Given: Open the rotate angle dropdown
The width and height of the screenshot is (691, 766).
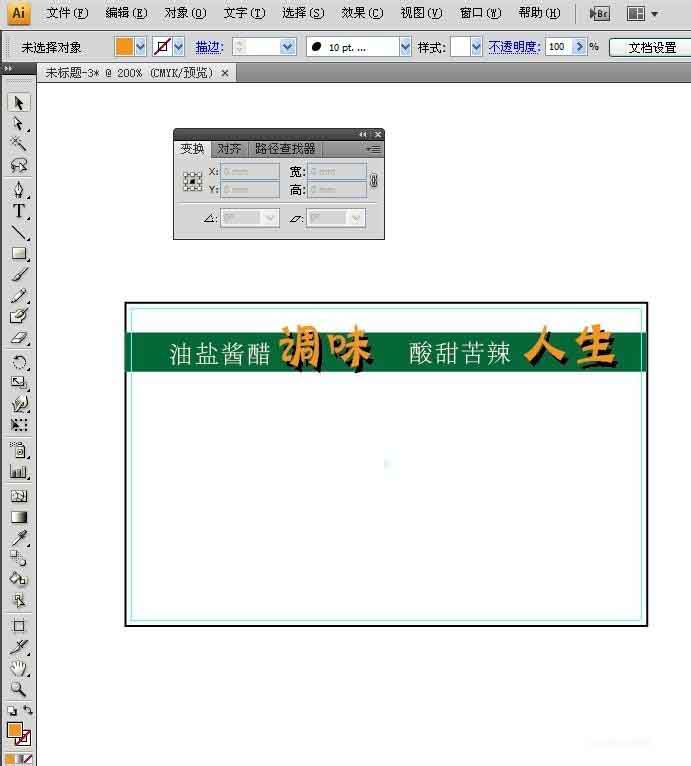Looking at the screenshot, I should (x=269, y=217).
